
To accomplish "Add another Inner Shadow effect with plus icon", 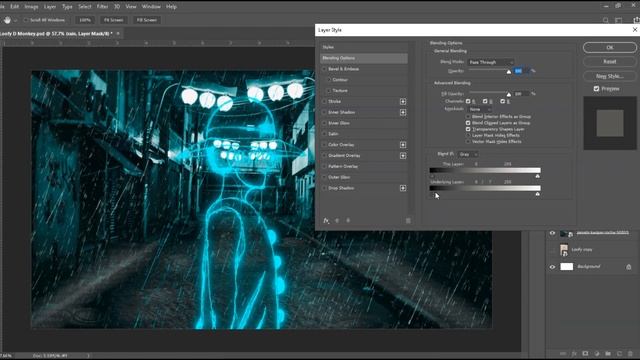I will pyautogui.click(x=403, y=112).
